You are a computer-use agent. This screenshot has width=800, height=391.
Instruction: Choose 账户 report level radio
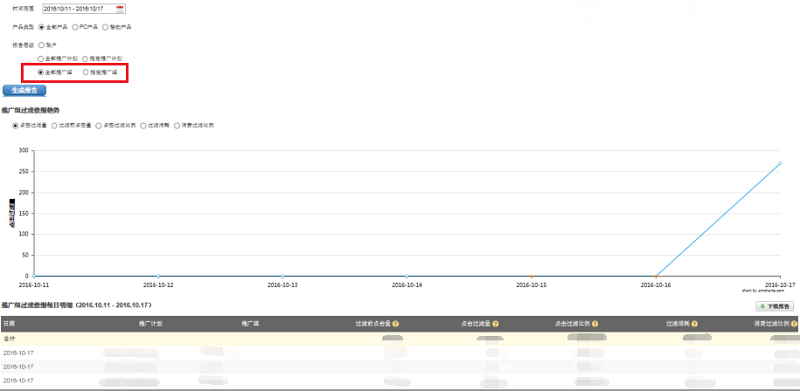pyautogui.click(x=41, y=45)
